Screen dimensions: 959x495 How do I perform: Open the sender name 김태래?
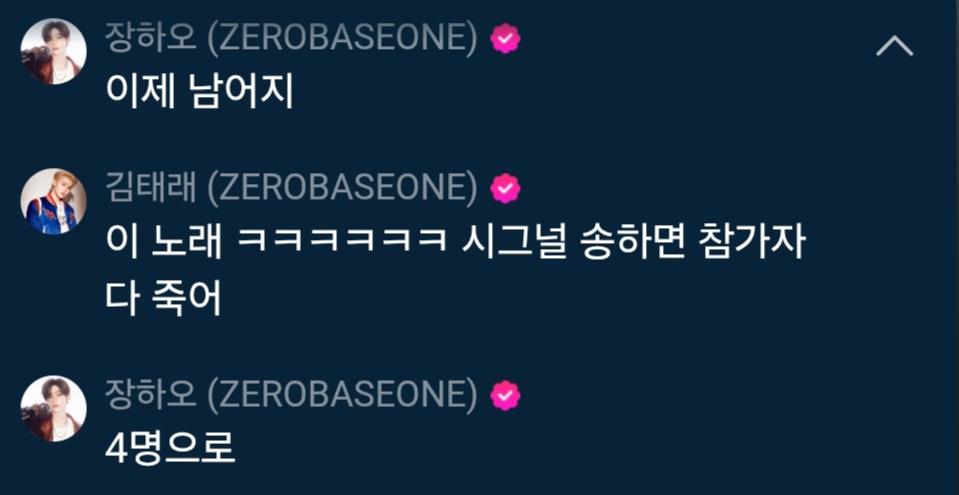point(151,188)
